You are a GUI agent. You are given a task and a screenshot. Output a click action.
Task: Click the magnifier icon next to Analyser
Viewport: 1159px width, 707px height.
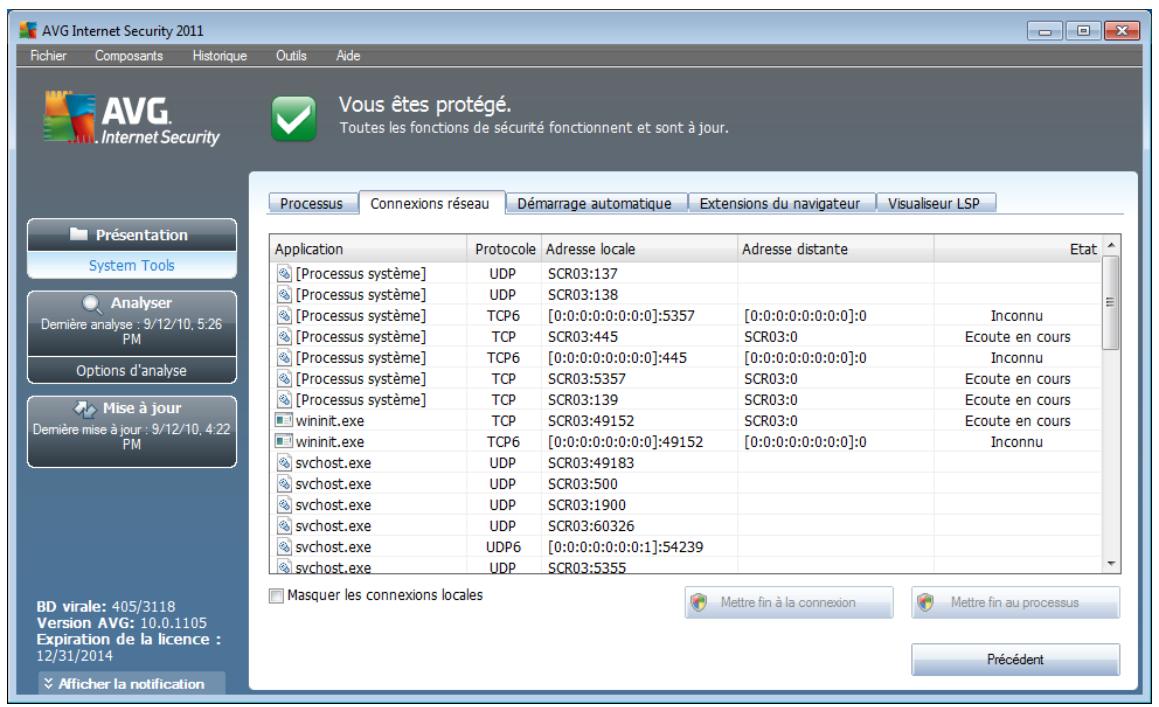tap(92, 303)
